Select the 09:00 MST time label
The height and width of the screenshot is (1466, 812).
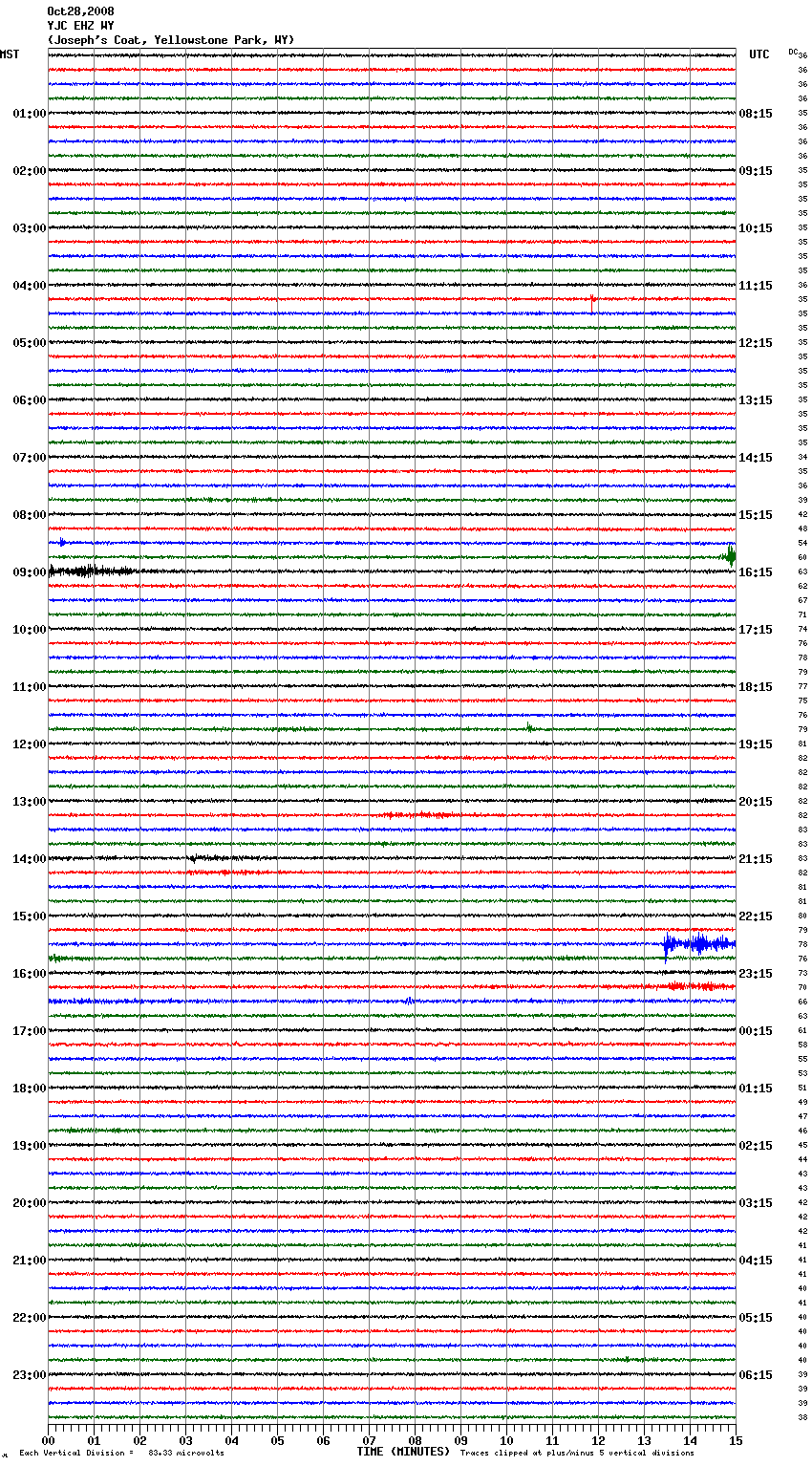pyautogui.click(x=30, y=572)
